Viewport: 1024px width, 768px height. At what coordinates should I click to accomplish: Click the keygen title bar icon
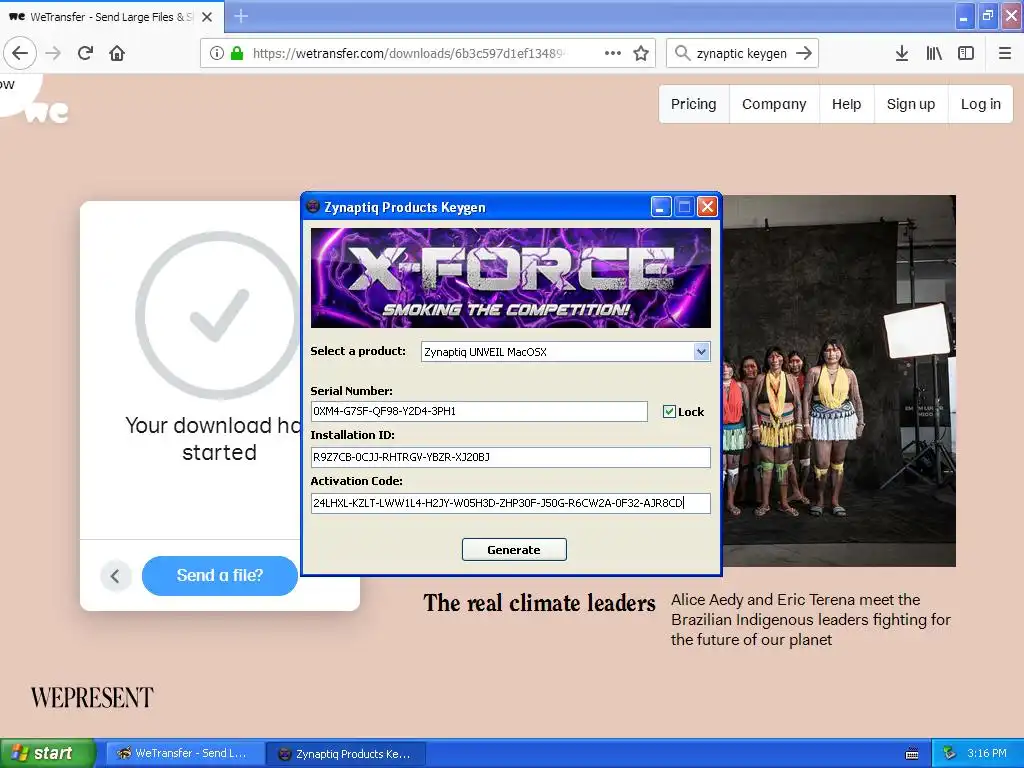pyautogui.click(x=313, y=207)
